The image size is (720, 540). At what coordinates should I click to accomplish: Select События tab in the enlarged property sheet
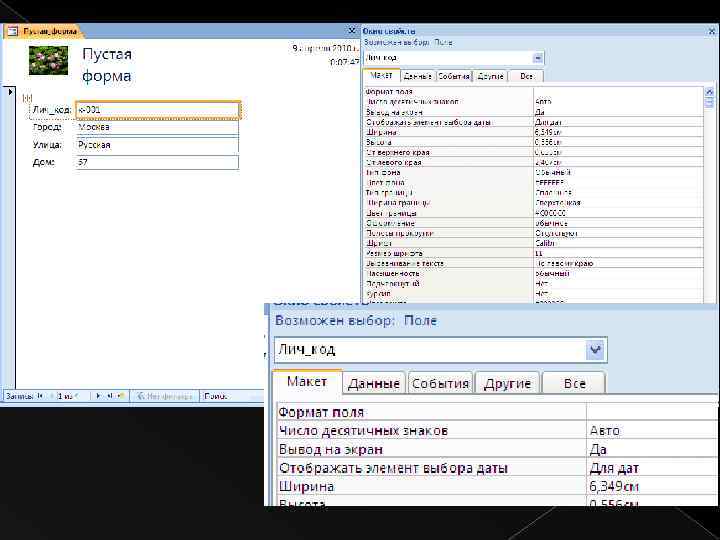[x=440, y=383]
